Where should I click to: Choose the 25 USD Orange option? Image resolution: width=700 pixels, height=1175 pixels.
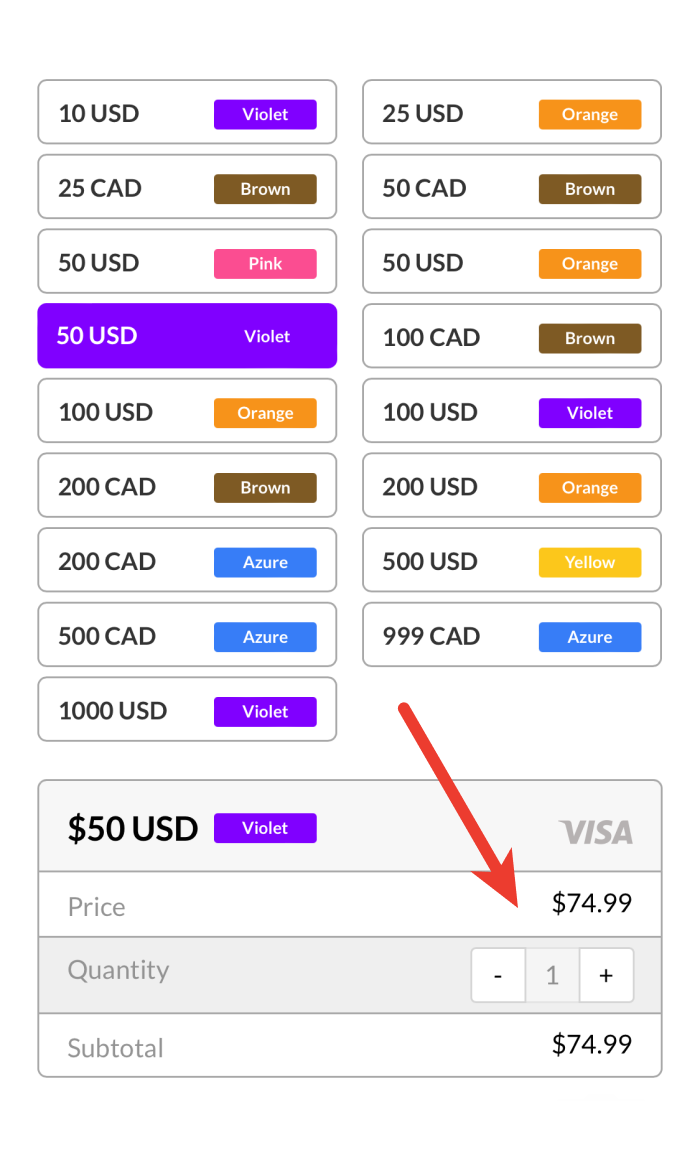click(511, 113)
